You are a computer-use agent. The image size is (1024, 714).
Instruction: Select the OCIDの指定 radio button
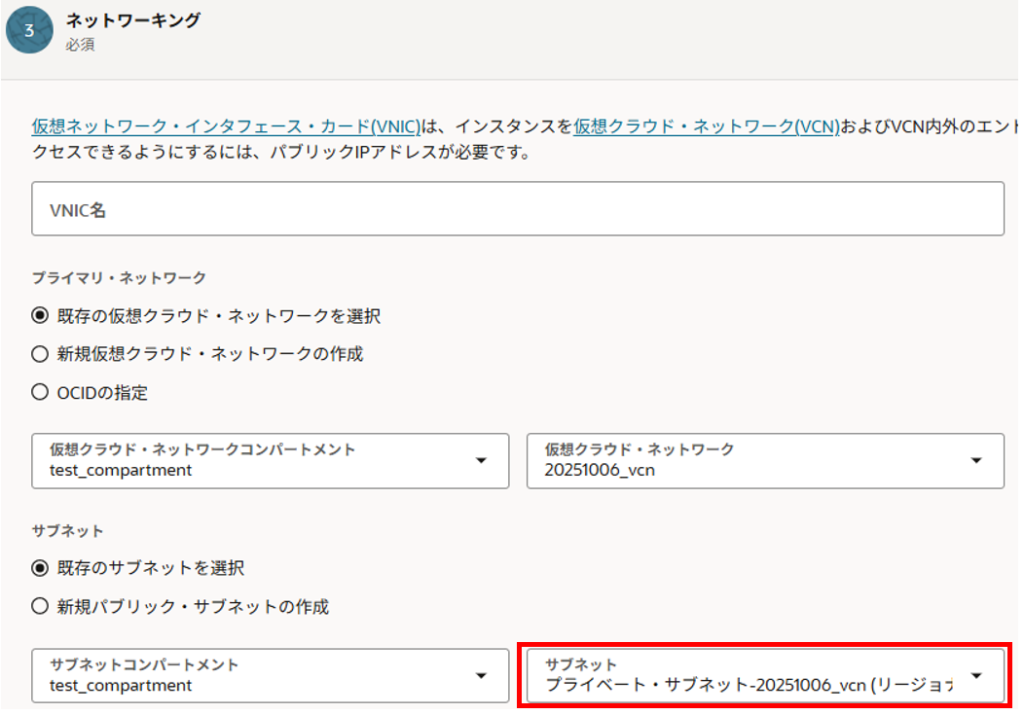point(40,393)
